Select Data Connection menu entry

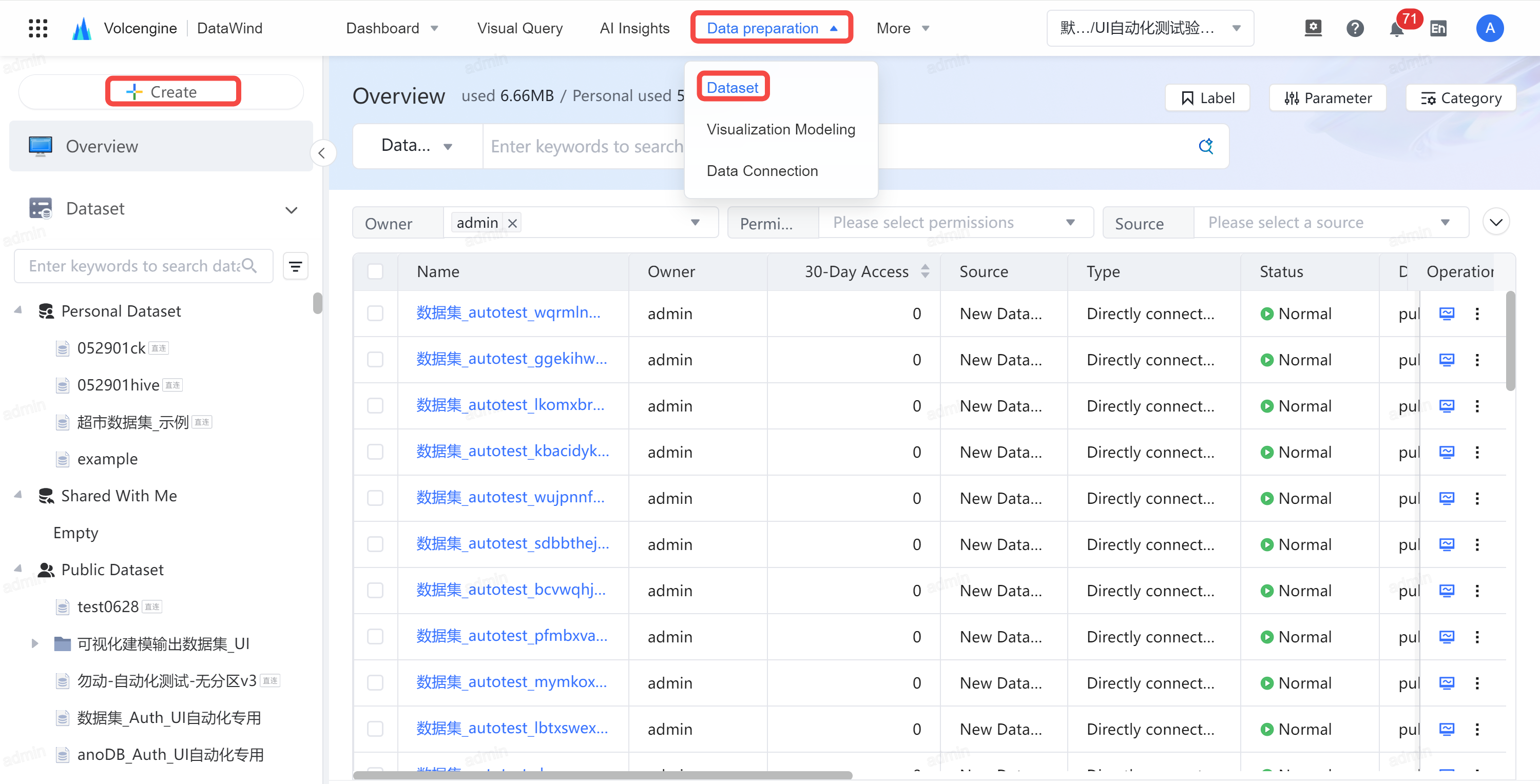[762, 171]
